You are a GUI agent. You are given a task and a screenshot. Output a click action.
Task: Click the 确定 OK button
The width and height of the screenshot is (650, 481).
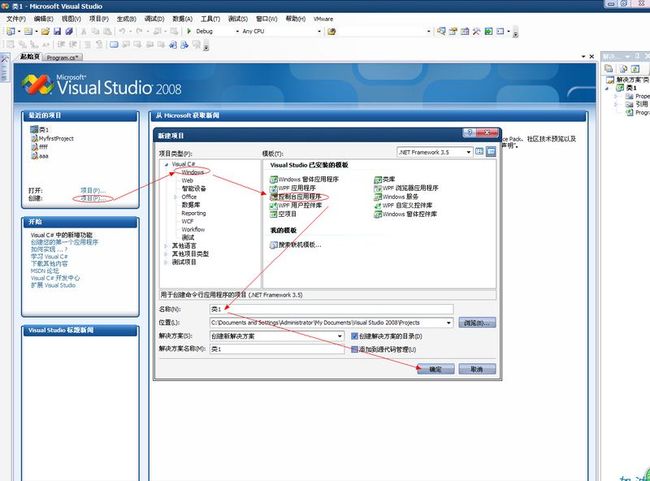436,369
